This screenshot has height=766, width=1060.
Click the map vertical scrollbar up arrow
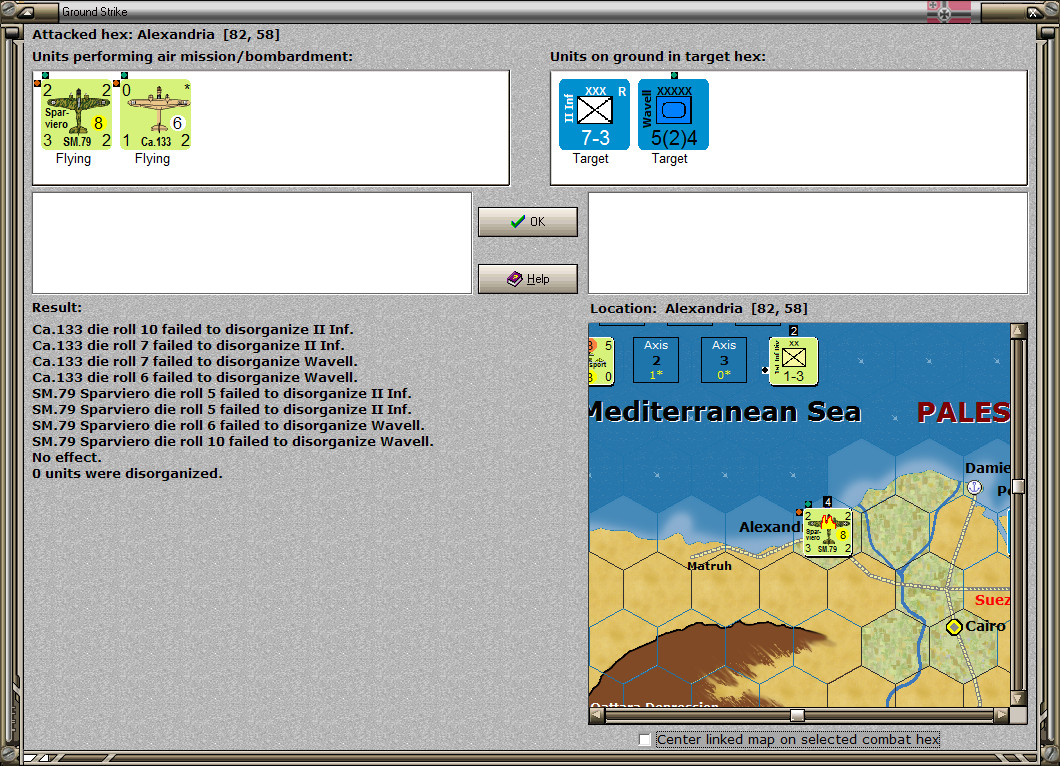(x=1018, y=331)
